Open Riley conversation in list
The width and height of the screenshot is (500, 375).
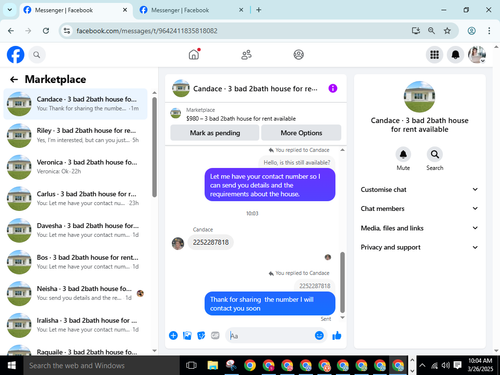75,135
